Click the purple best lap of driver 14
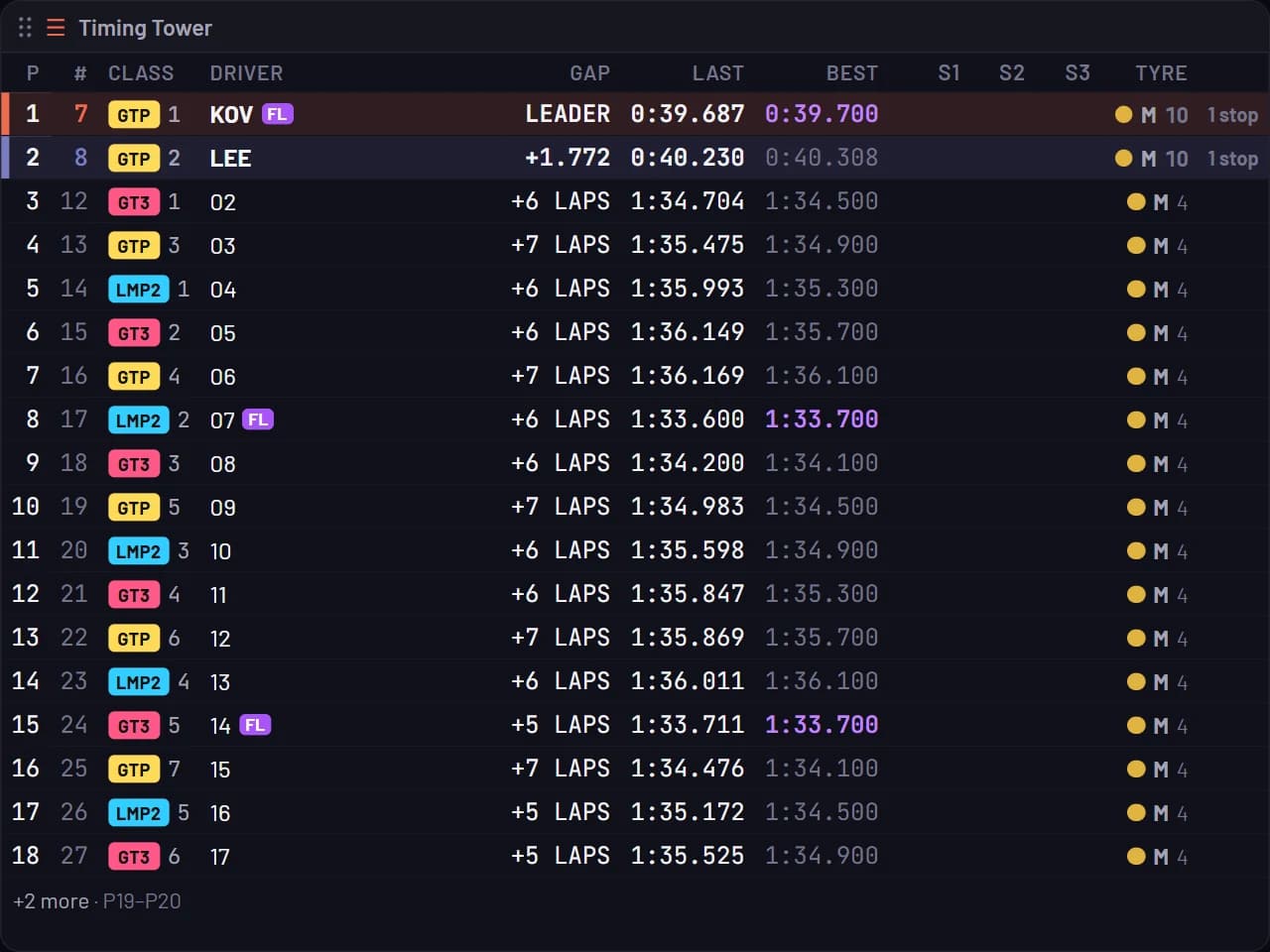This screenshot has width=1270, height=952. (x=822, y=725)
